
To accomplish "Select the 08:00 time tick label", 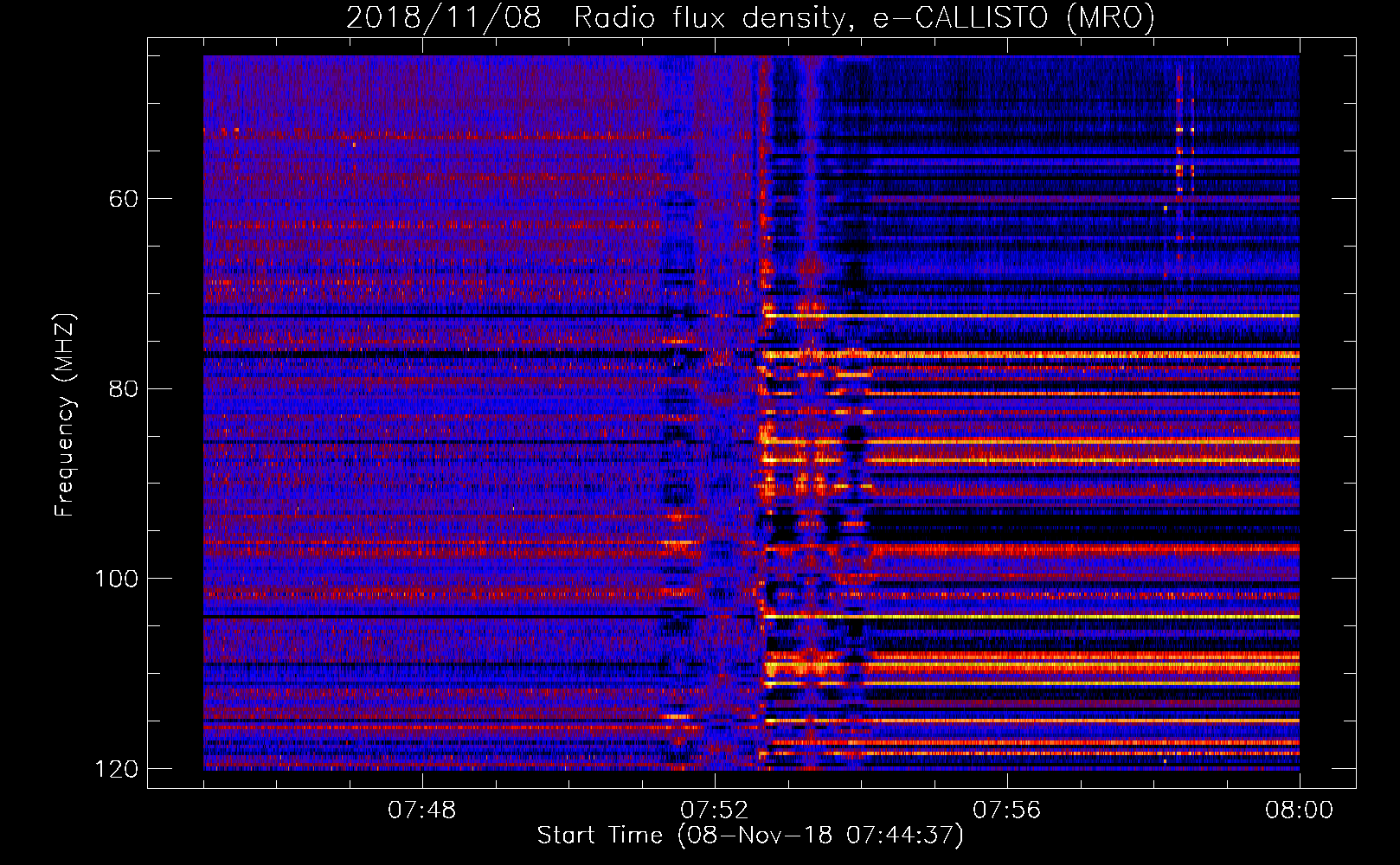I will pyautogui.click(x=1300, y=811).
